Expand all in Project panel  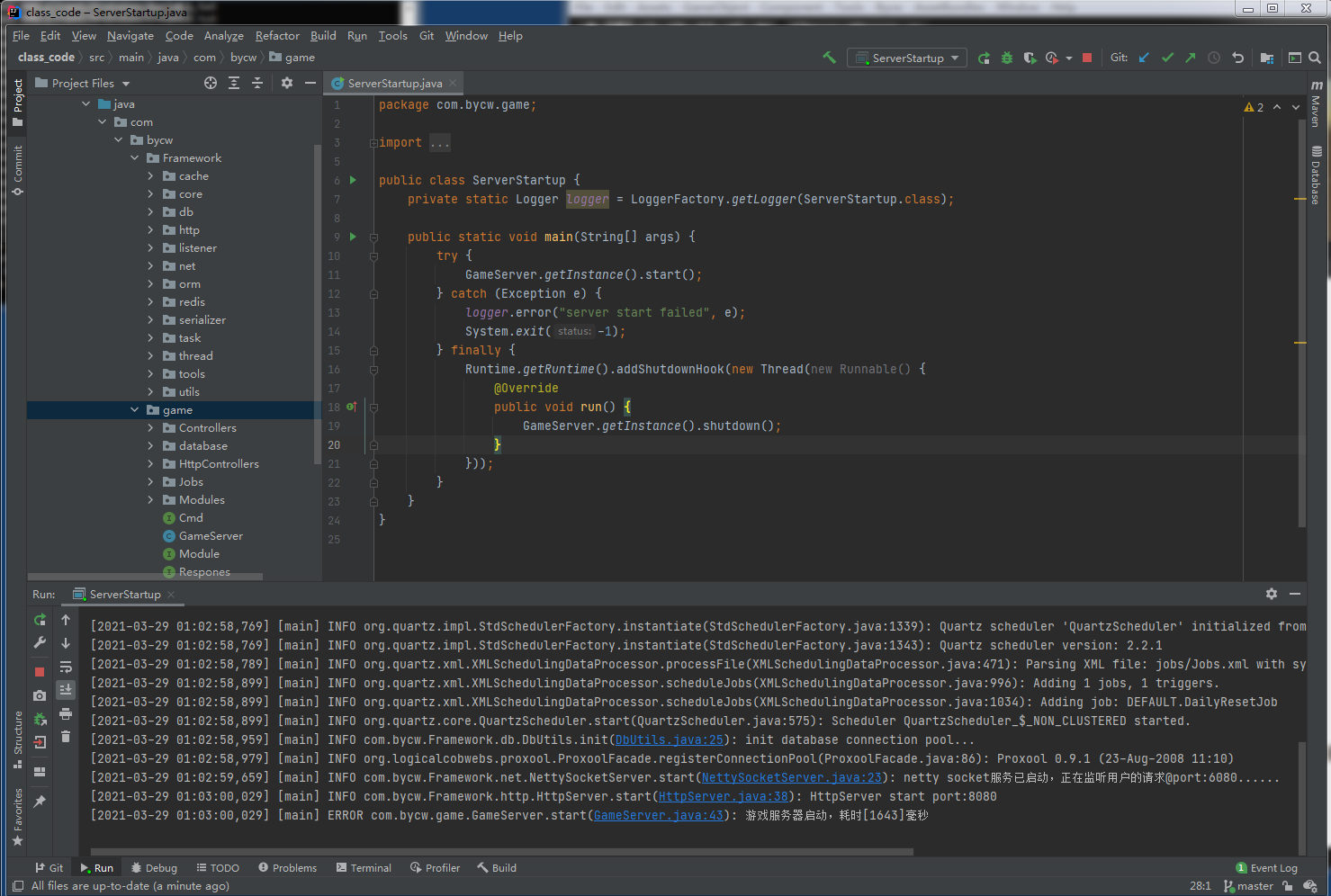(234, 83)
